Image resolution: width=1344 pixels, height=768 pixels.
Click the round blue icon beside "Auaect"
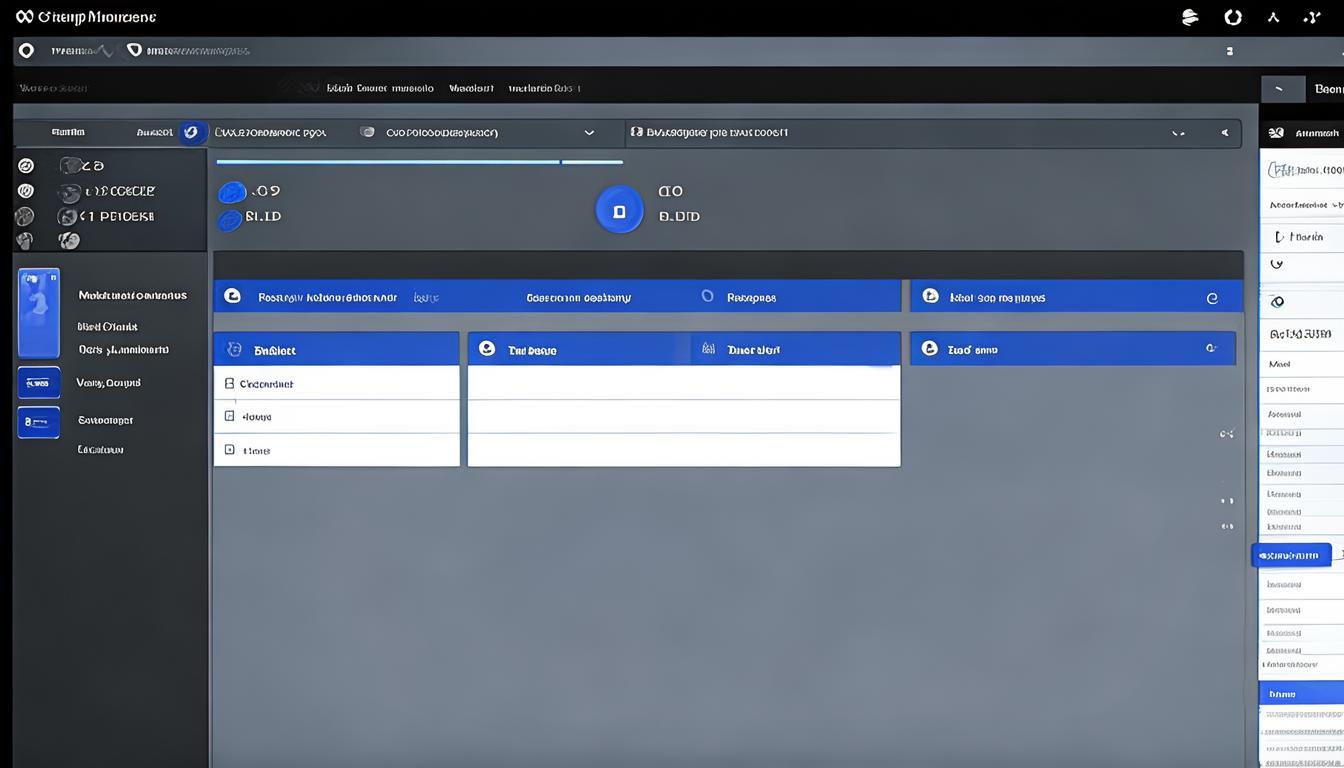(x=192, y=132)
